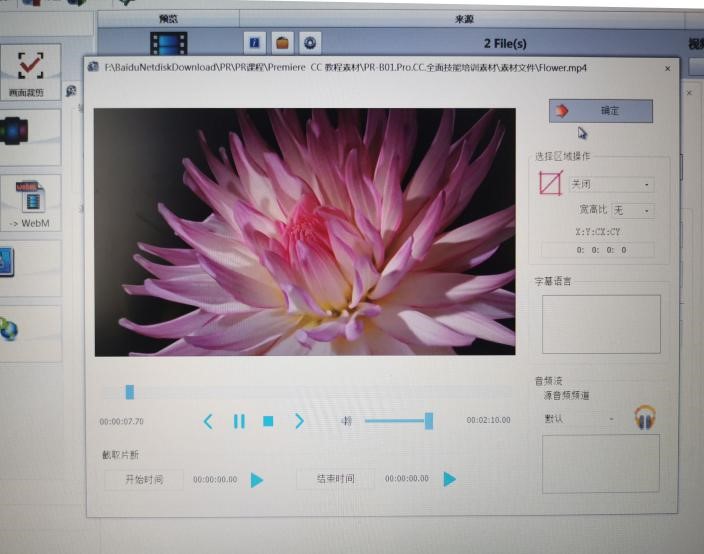Play from end time using blue triangle

point(449,479)
